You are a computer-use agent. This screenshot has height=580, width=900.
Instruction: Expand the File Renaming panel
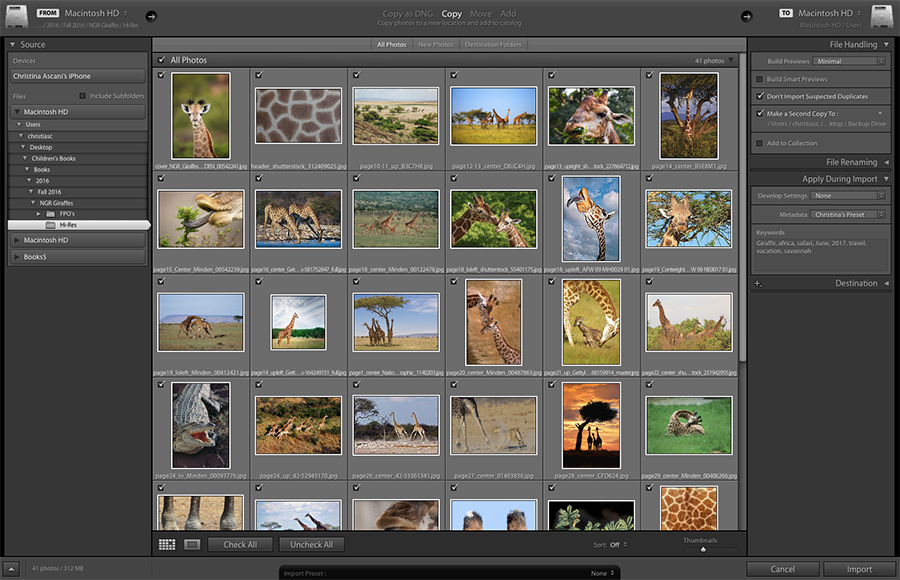tap(886, 163)
